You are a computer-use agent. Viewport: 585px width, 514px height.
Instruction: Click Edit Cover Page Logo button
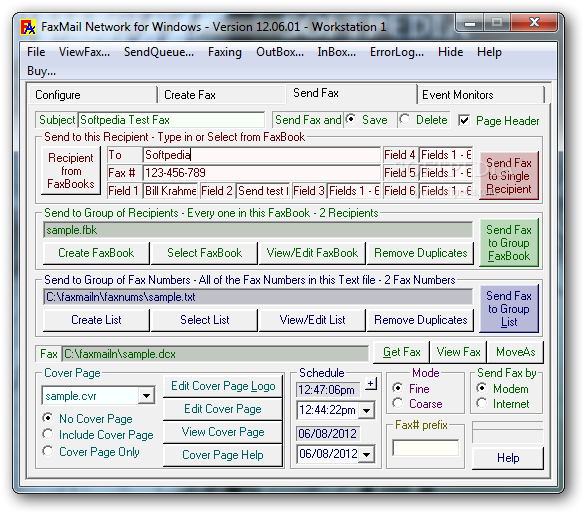(223, 386)
